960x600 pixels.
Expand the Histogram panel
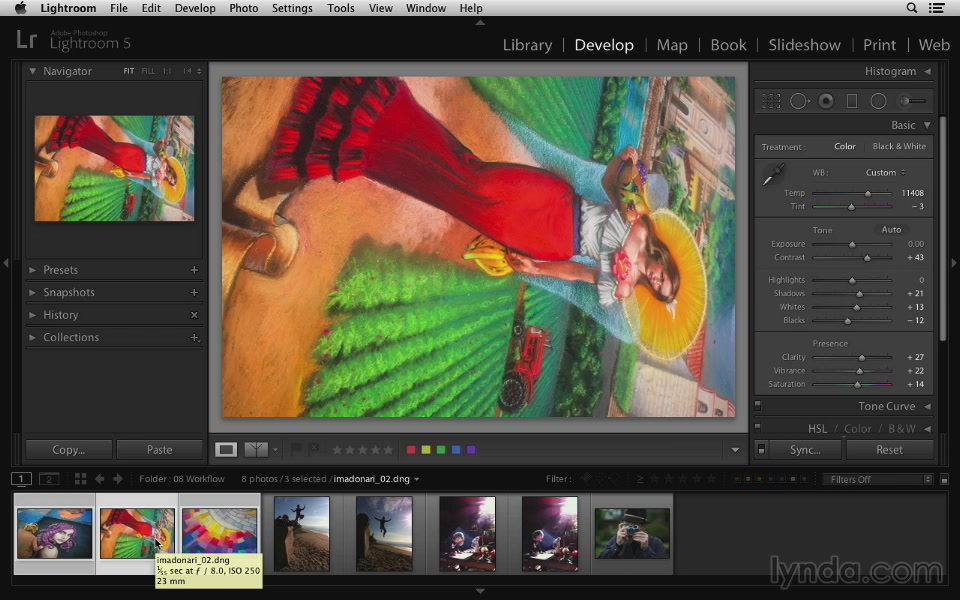pos(928,72)
